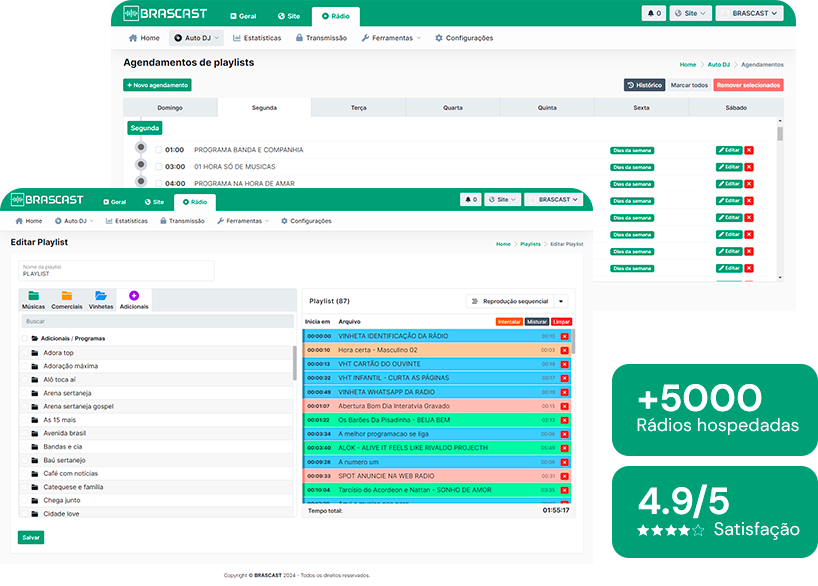
Task: Open Configurações in the schedules window
Action: [464, 38]
